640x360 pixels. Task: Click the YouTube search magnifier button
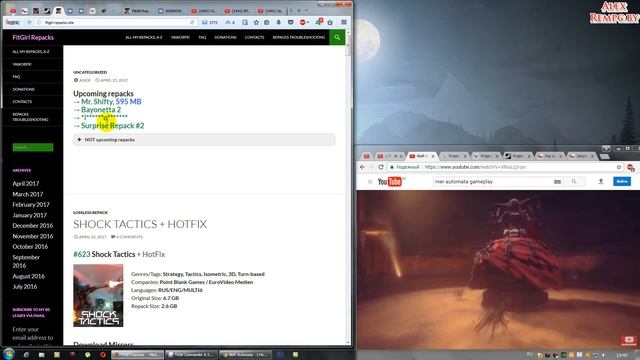point(574,182)
